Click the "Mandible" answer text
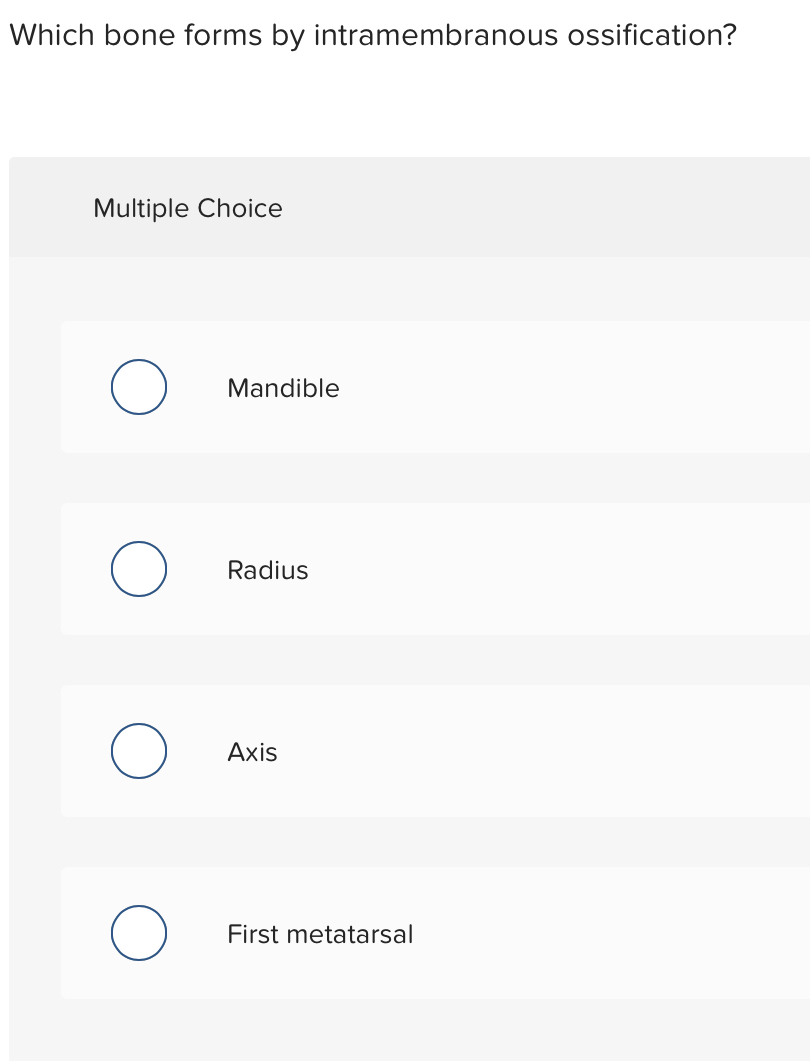 tap(283, 388)
